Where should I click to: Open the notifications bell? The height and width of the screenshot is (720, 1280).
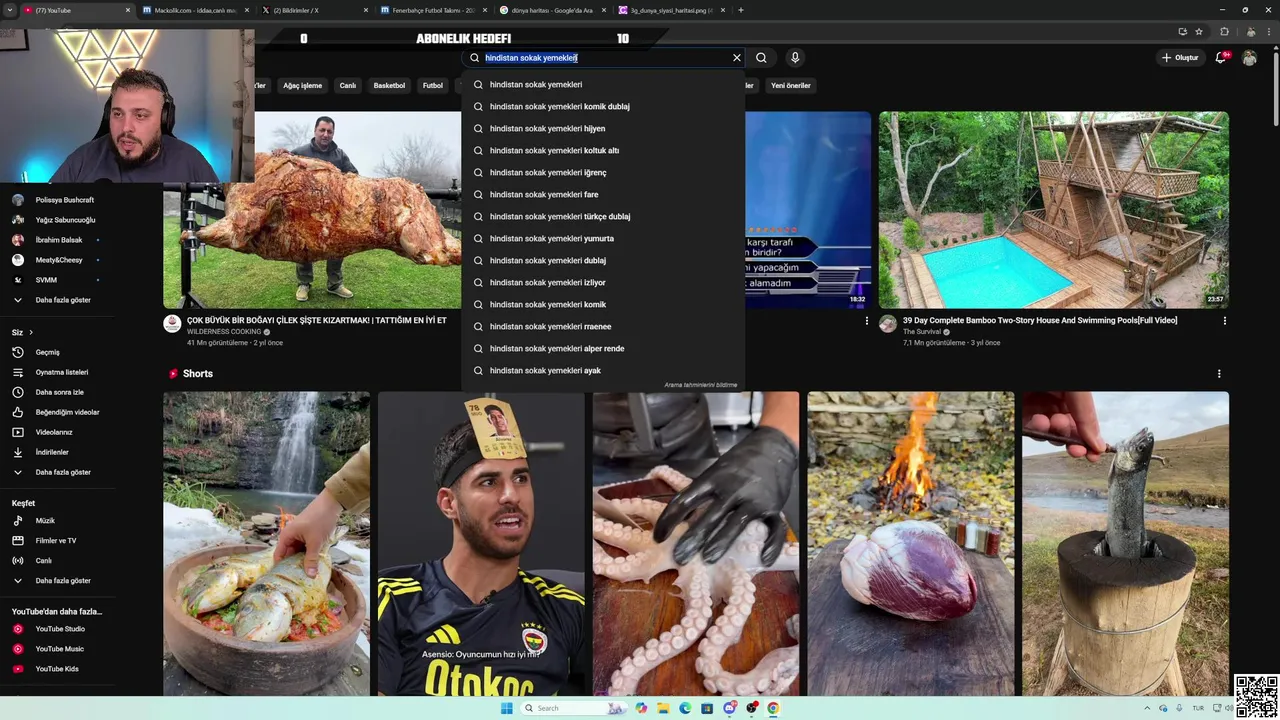tap(1221, 58)
